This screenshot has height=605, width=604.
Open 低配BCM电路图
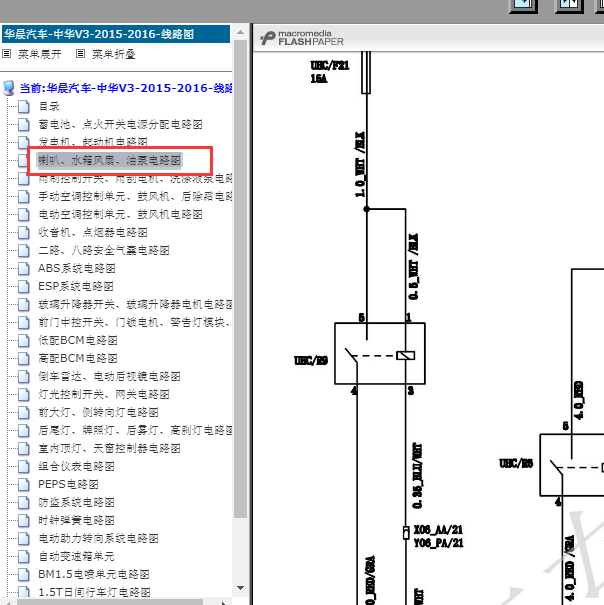[78, 340]
